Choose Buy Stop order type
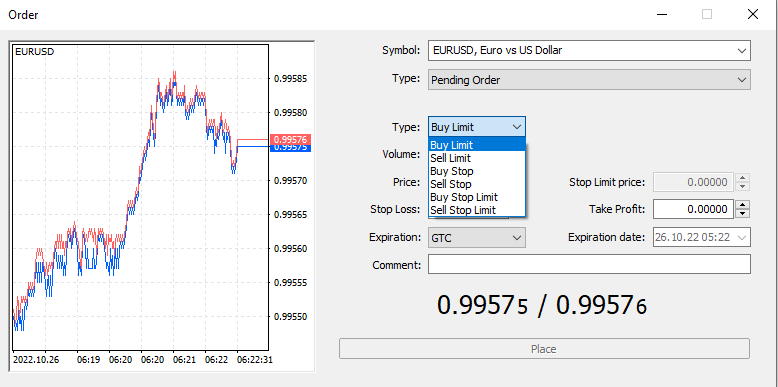Screen dimensions: 778x387 (476, 171)
